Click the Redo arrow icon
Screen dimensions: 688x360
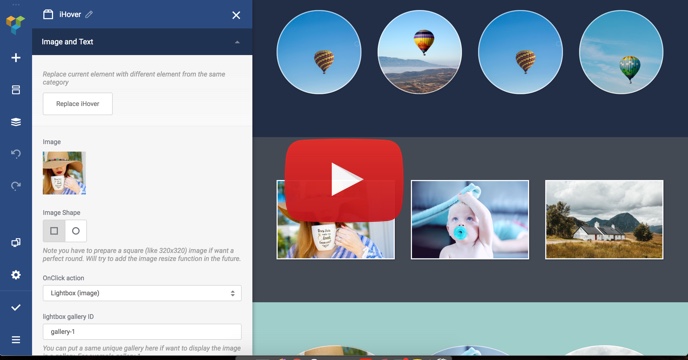16,186
